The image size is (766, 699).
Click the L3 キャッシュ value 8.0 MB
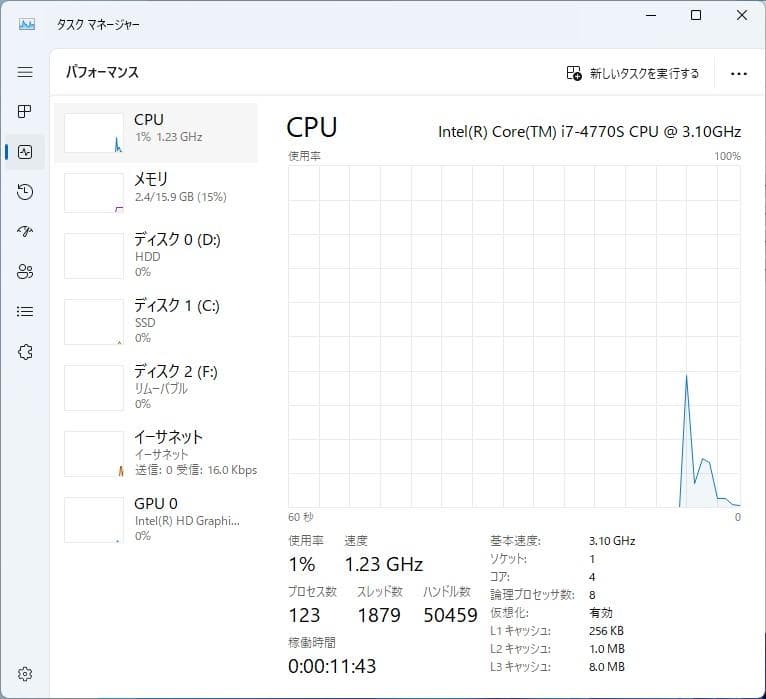pos(607,667)
